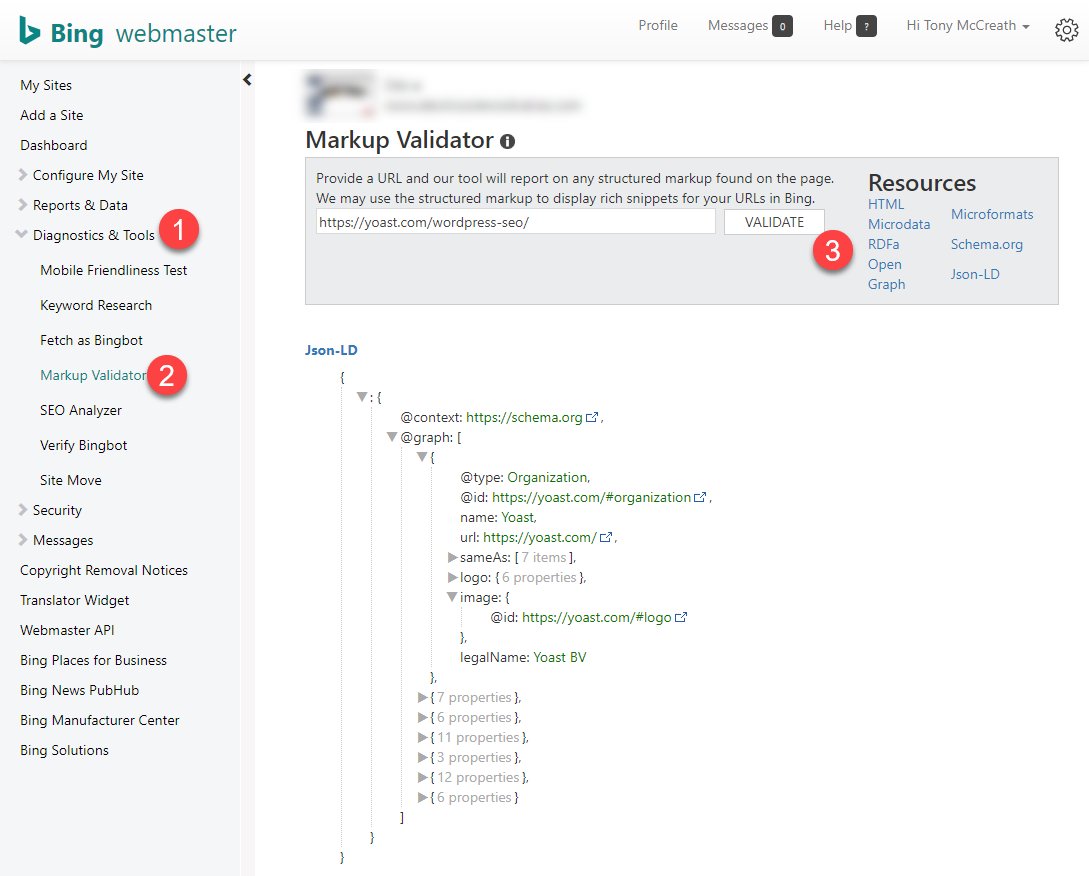Screen dimensions: 1089x876
Task: Open Translator Widget page
Action: [74, 600]
